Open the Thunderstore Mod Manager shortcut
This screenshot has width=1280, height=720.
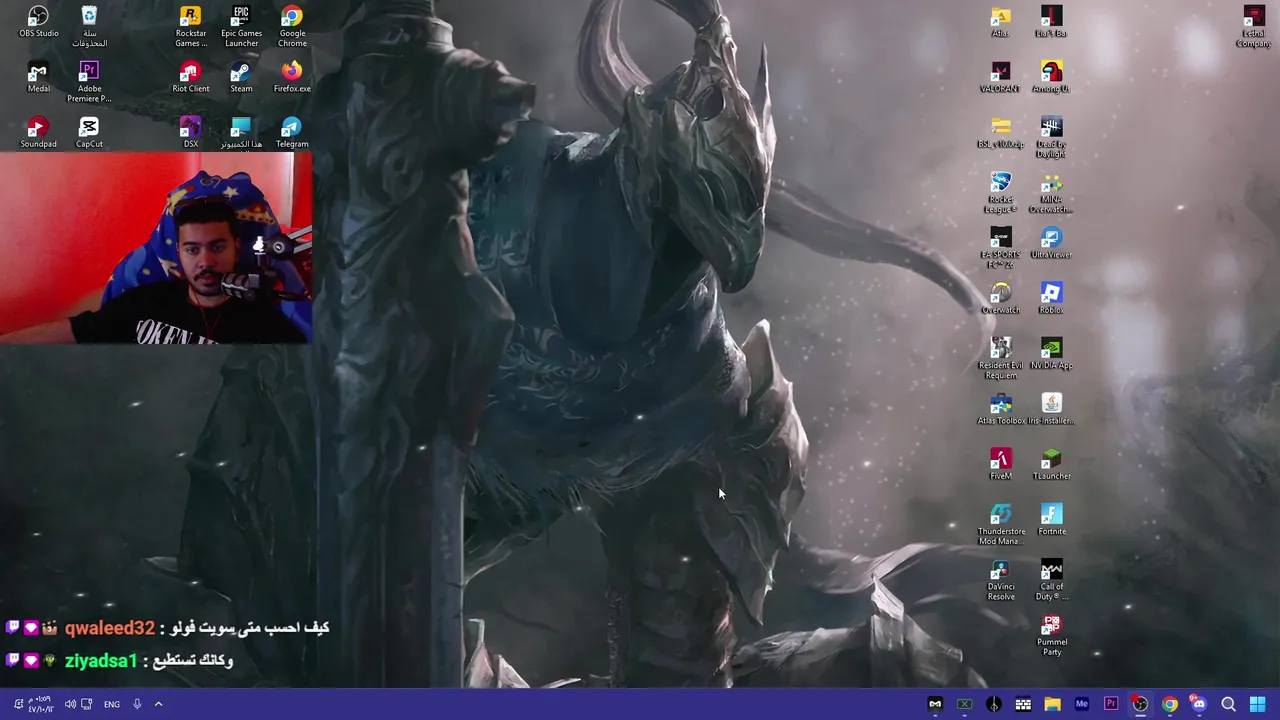1000,523
